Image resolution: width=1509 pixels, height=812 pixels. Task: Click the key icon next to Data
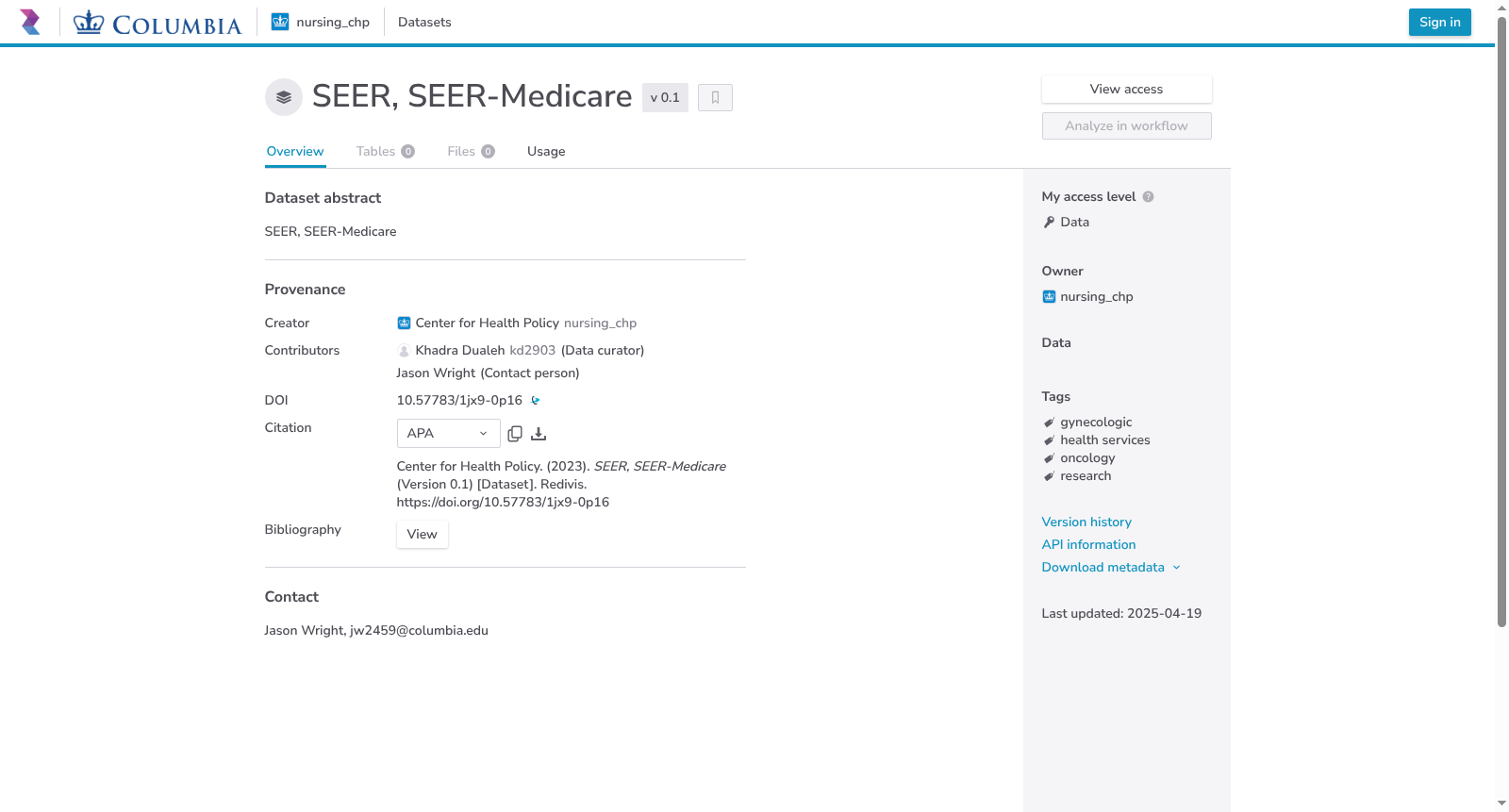(x=1049, y=223)
